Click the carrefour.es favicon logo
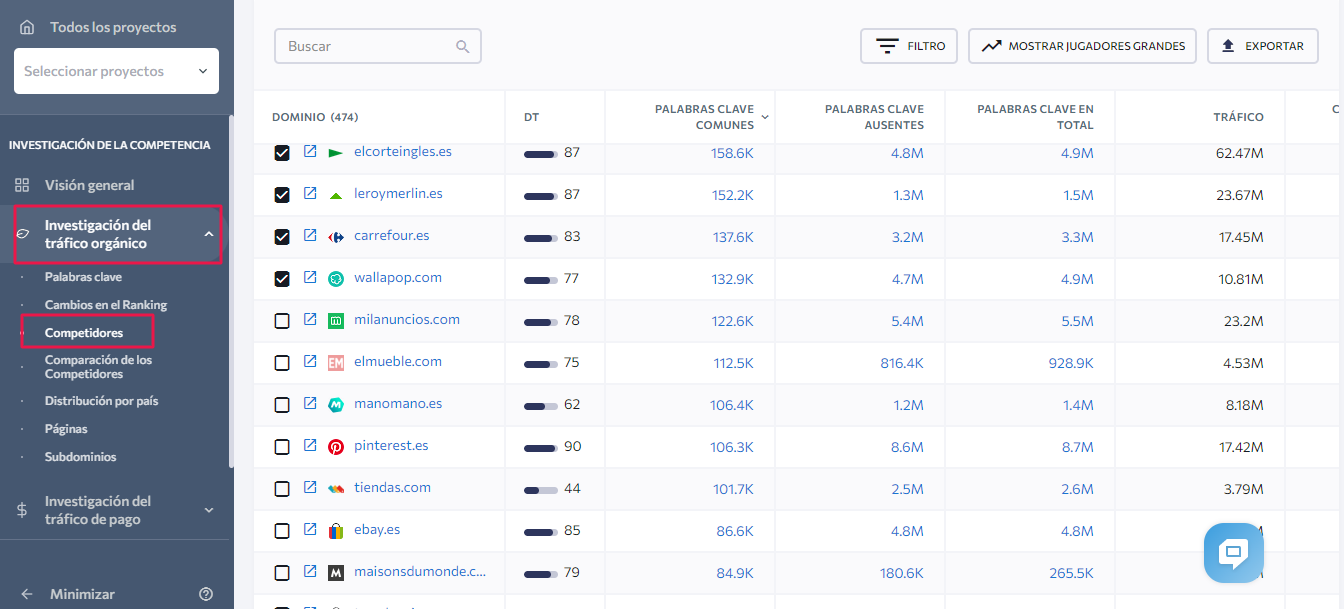 [336, 237]
